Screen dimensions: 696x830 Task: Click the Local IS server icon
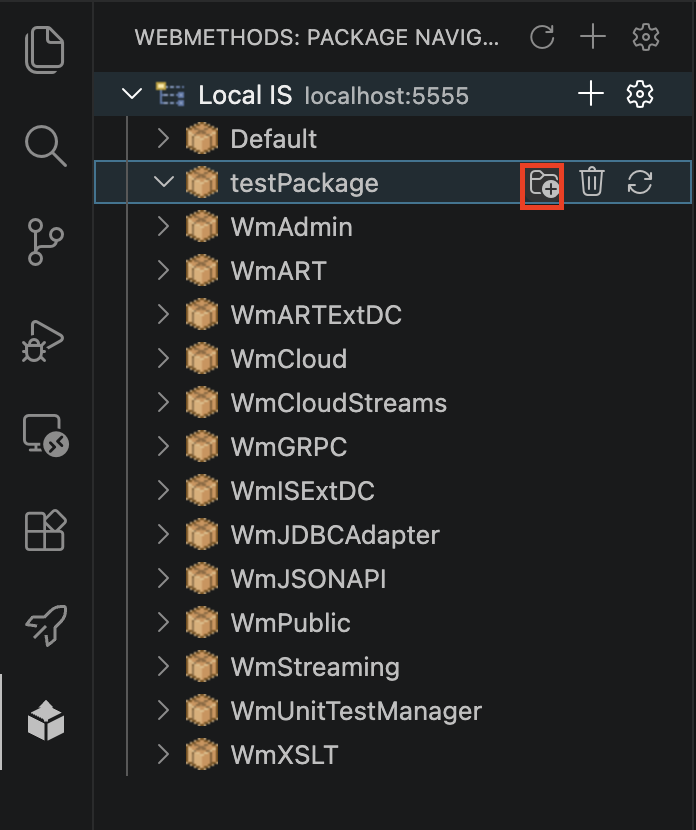click(x=170, y=94)
